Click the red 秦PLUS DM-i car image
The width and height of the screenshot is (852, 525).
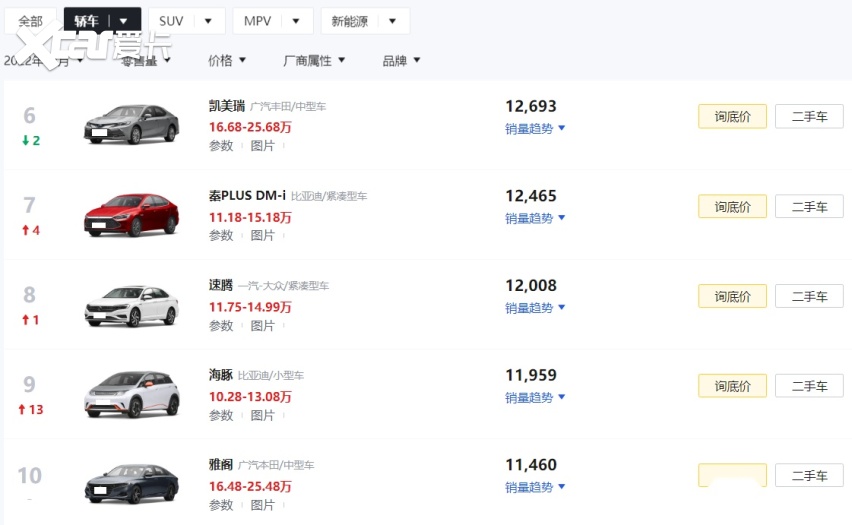(x=131, y=213)
